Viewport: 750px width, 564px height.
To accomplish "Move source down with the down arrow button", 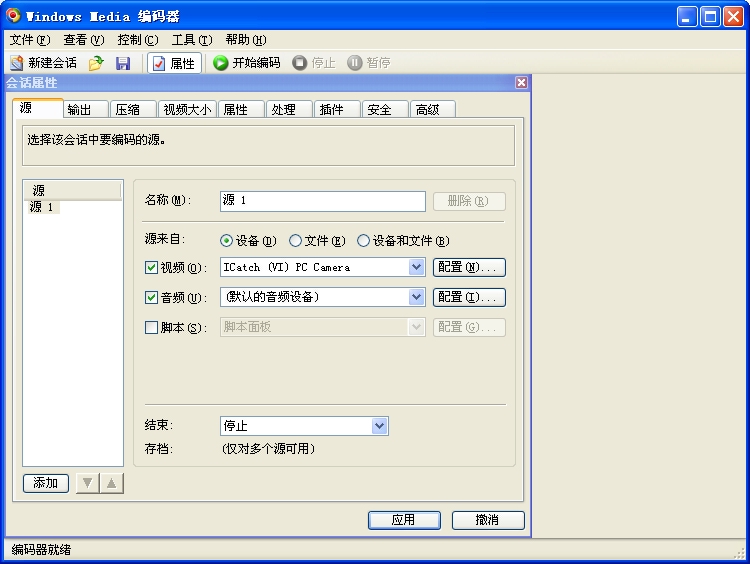I will (x=88, y=483).
